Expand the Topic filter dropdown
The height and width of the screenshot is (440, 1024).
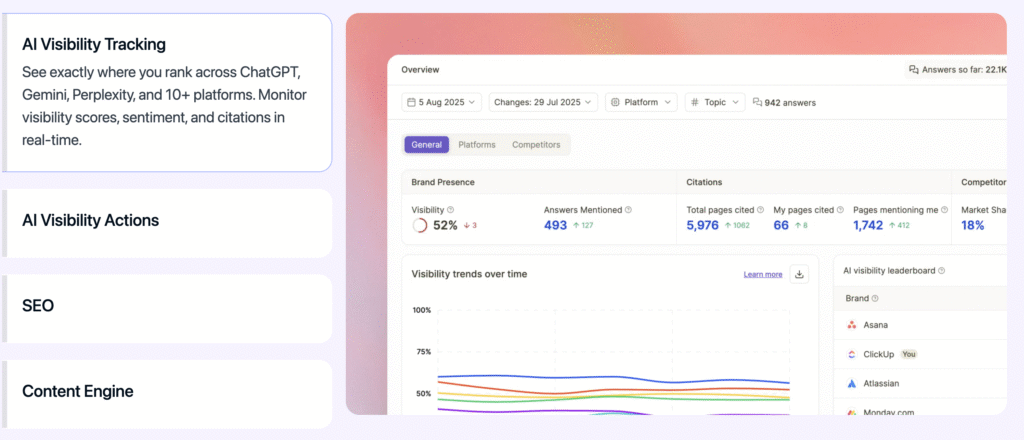click(715, 102)
